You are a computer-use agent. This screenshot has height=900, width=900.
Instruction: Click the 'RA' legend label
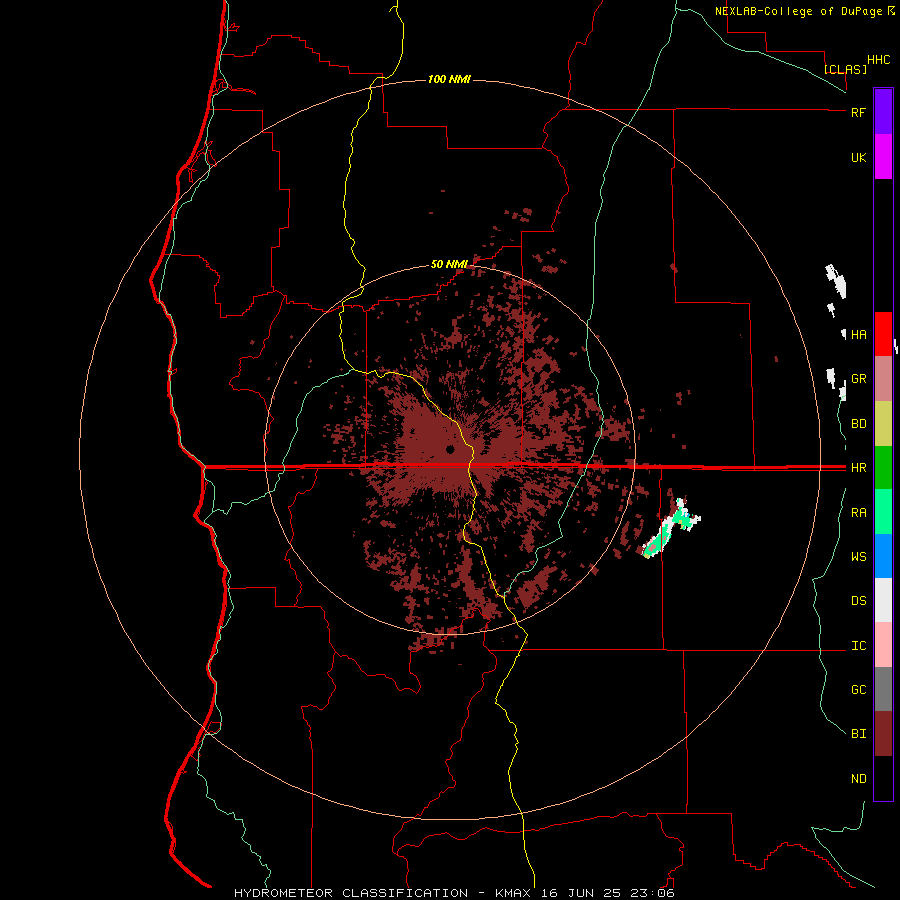(x=858, y=513)
